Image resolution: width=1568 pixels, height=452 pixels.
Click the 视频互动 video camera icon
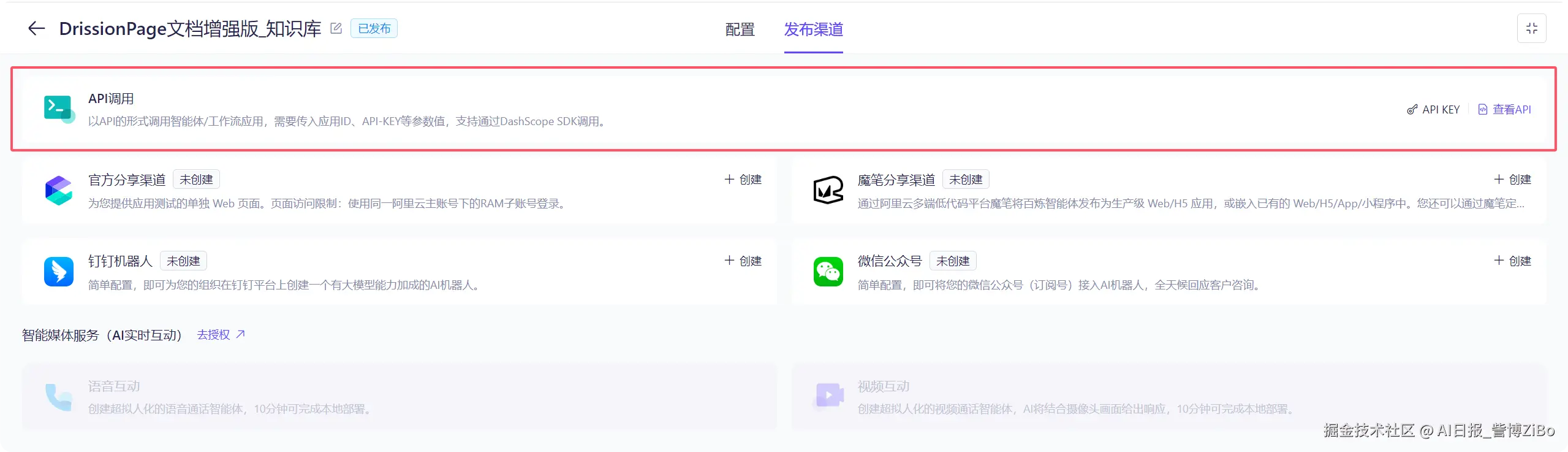(828, 395)
